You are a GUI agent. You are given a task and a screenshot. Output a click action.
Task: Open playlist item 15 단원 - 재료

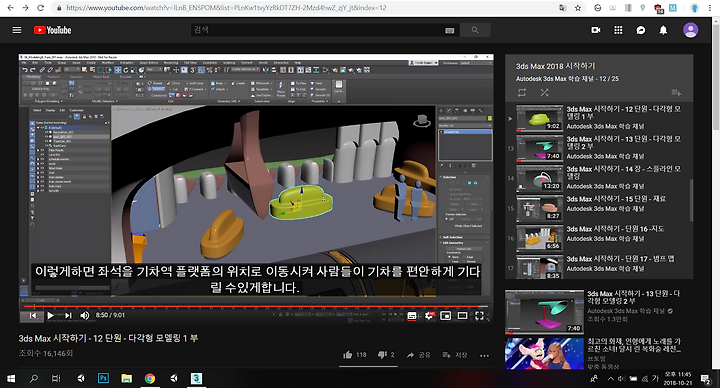[x=599, y=208]
